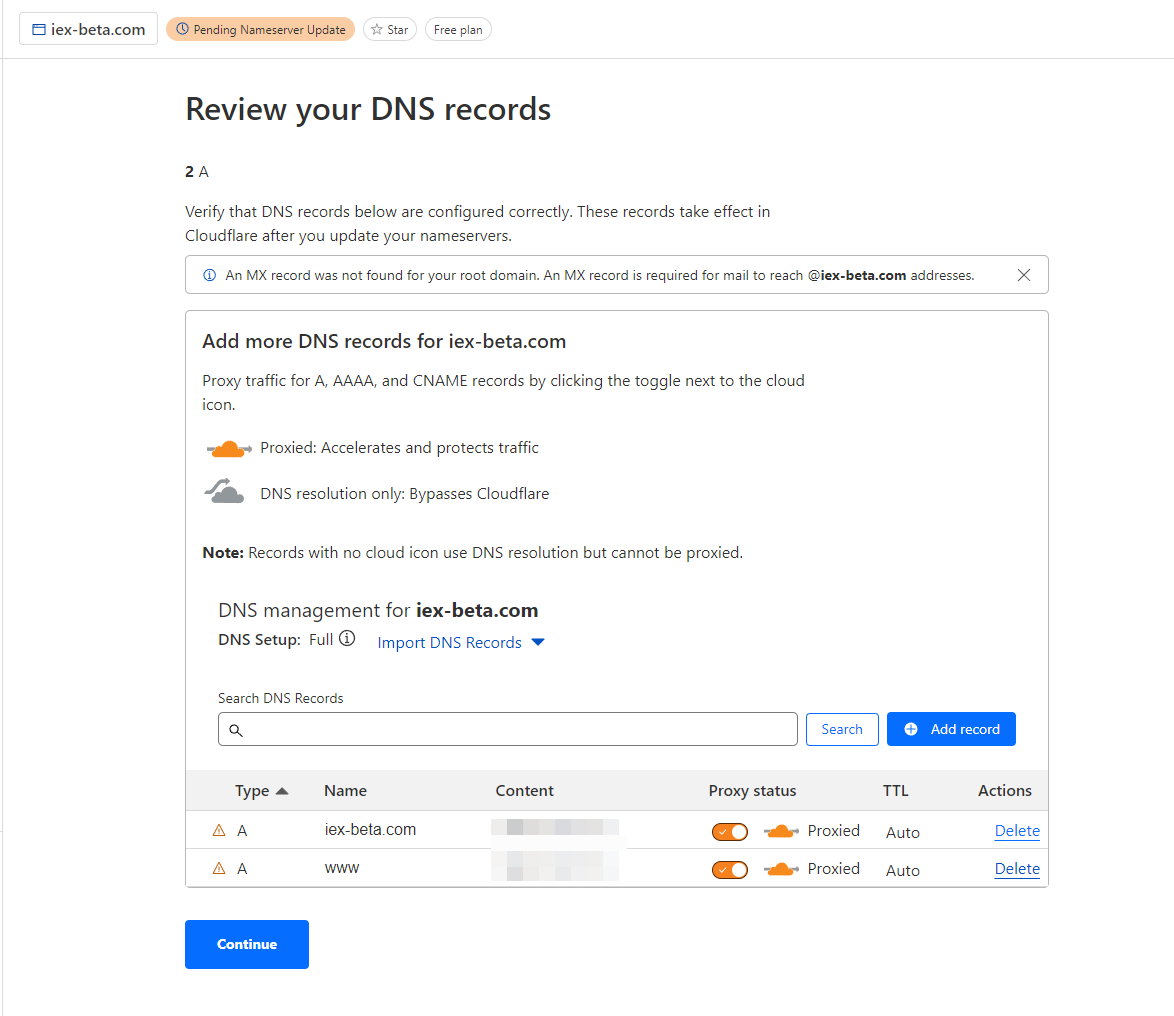Toggle proxy status for iex-beta.com record
The image size is (1174, 1016).
pos(730,831)
